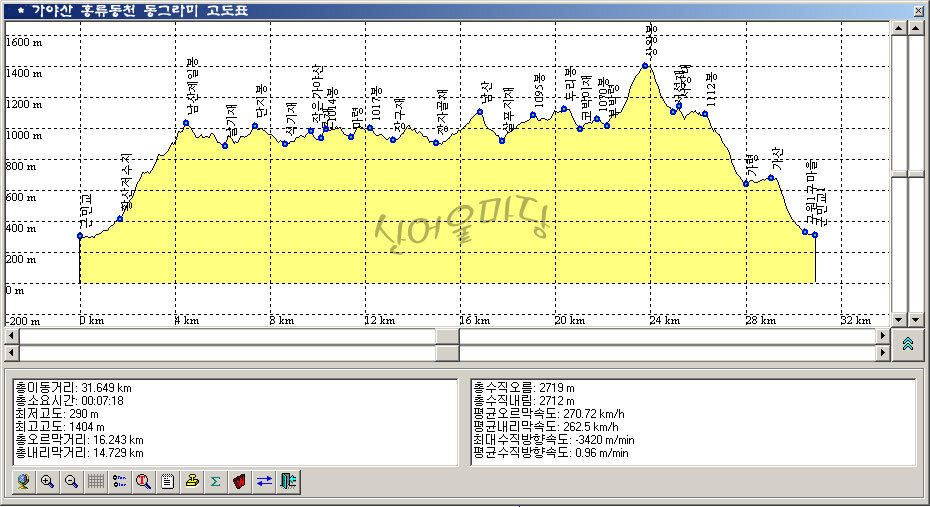This screenshot has width=930, height=507.
Task: Click the lowest altitude 290 m line
Action: click(x=57, y=414)
